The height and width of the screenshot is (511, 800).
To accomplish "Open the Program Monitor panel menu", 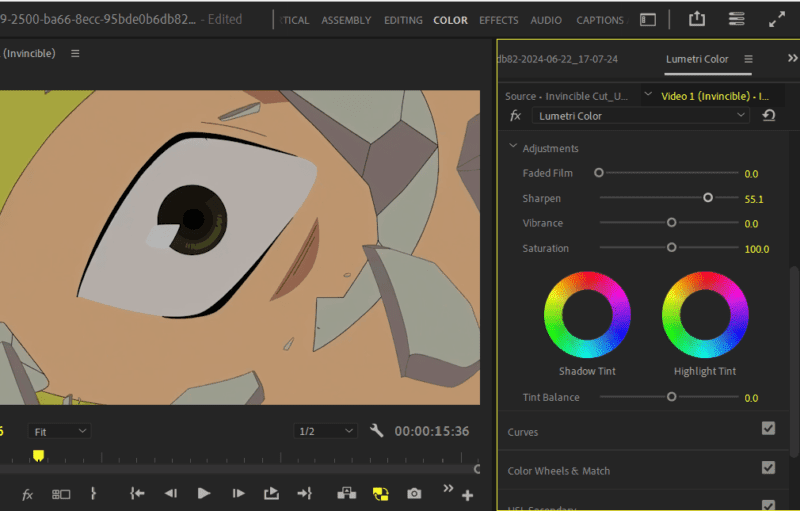I will click(75, 54).
